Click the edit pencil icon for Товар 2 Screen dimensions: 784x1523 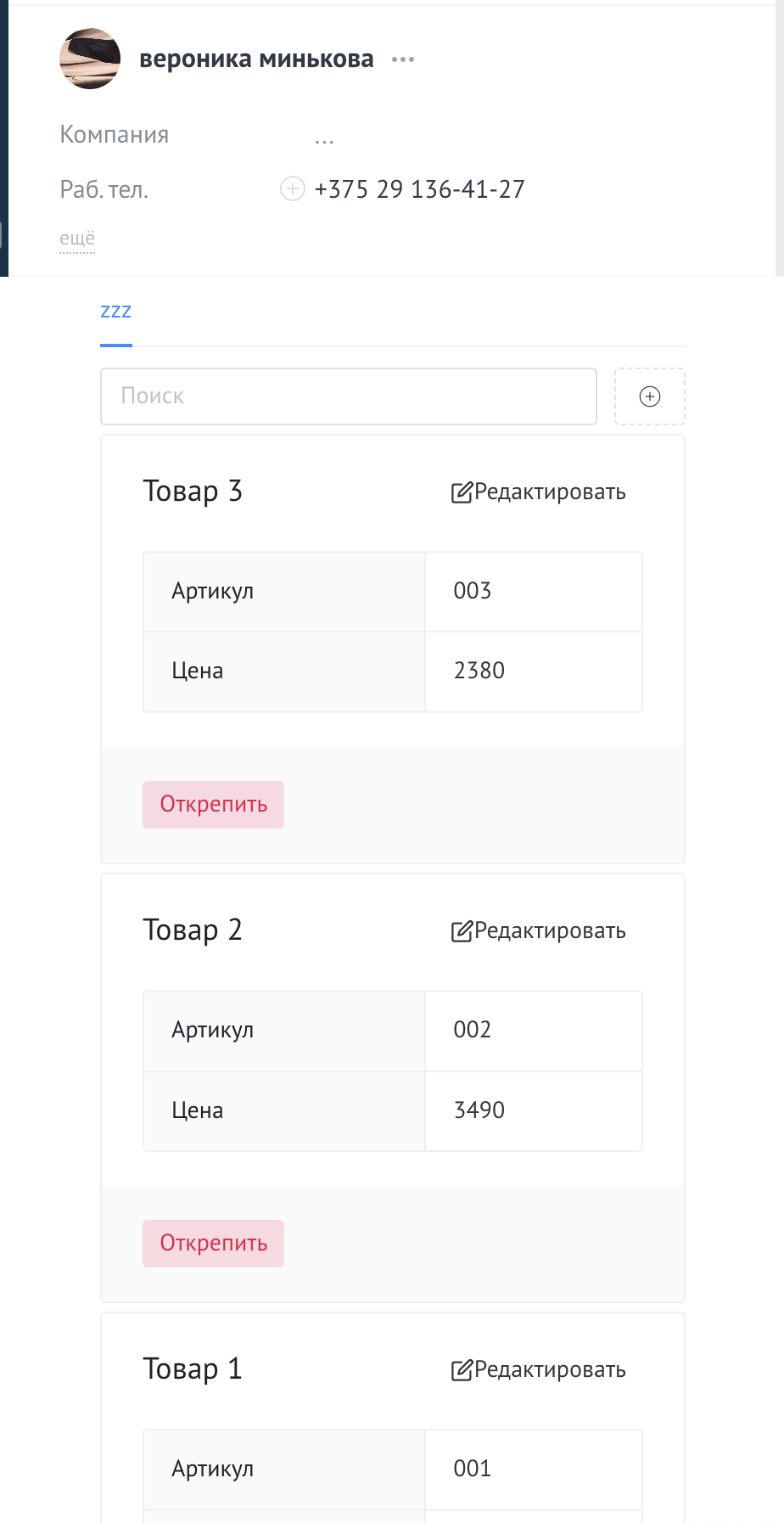pos(461,931)
